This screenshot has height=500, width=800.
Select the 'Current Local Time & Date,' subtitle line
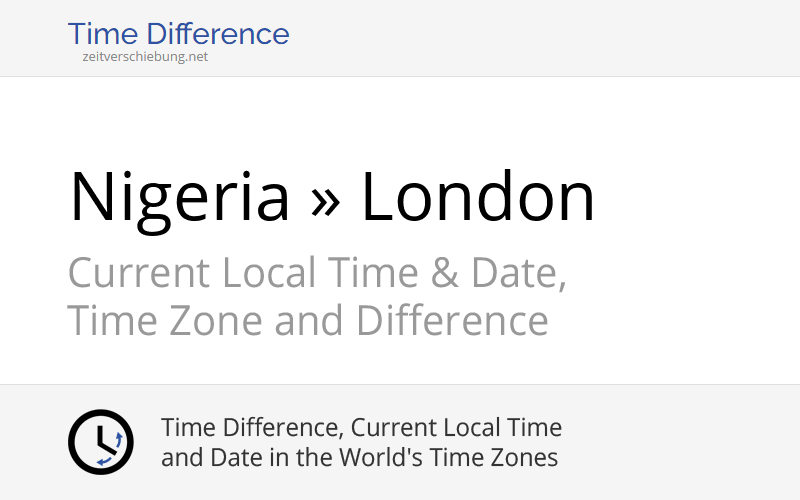point(317,273)
